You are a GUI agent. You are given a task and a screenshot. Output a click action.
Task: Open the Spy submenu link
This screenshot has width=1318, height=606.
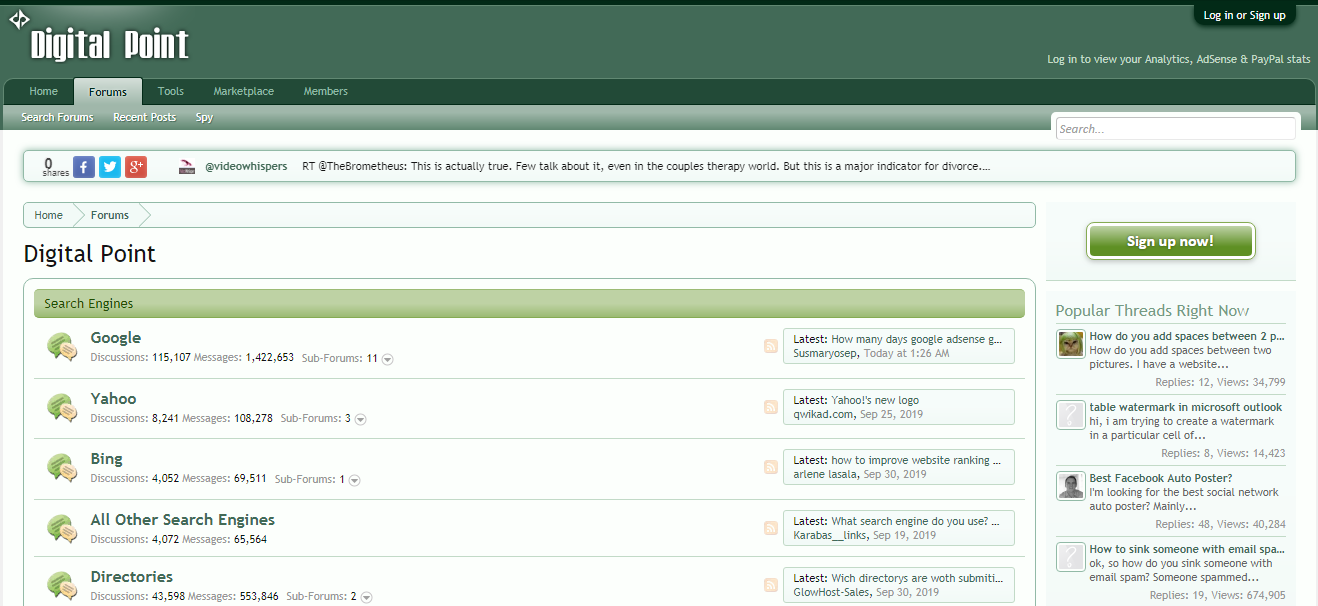(204, 117)
